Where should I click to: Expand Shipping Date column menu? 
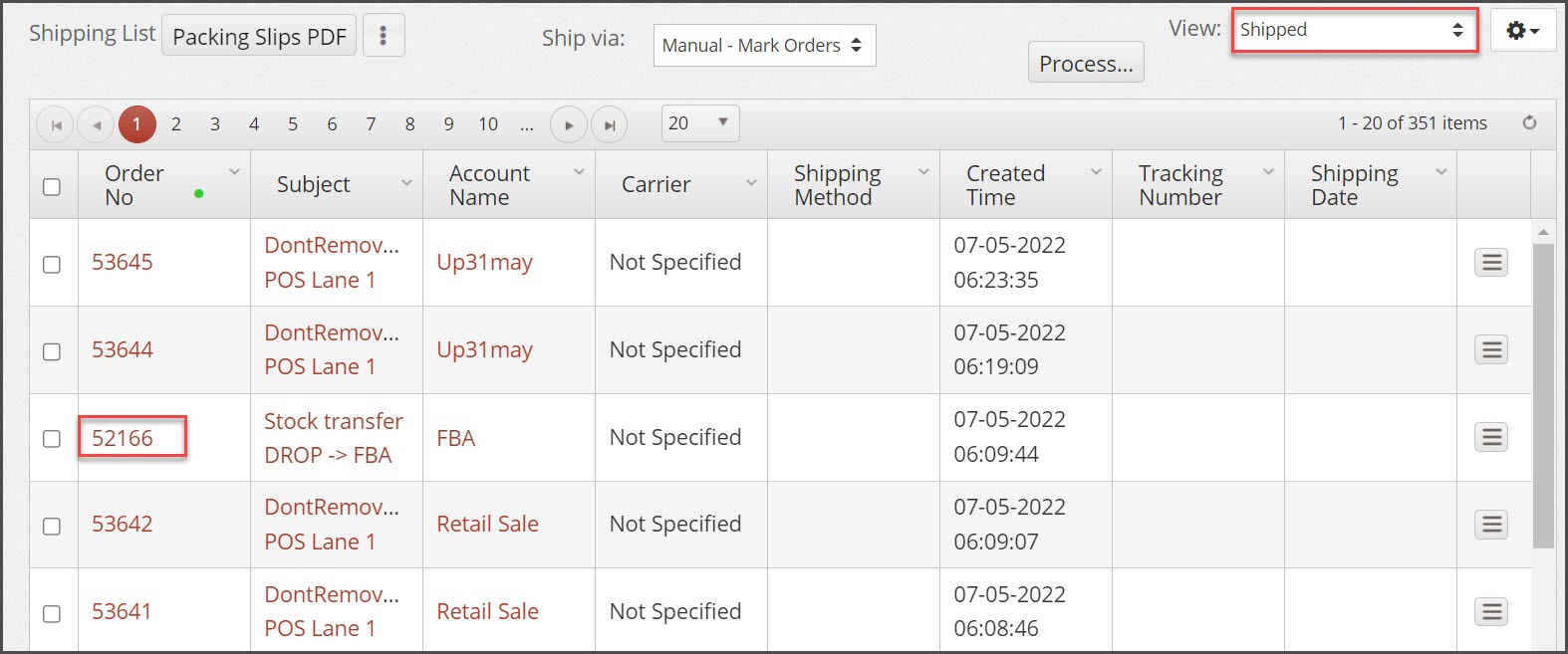point(1440,171)
